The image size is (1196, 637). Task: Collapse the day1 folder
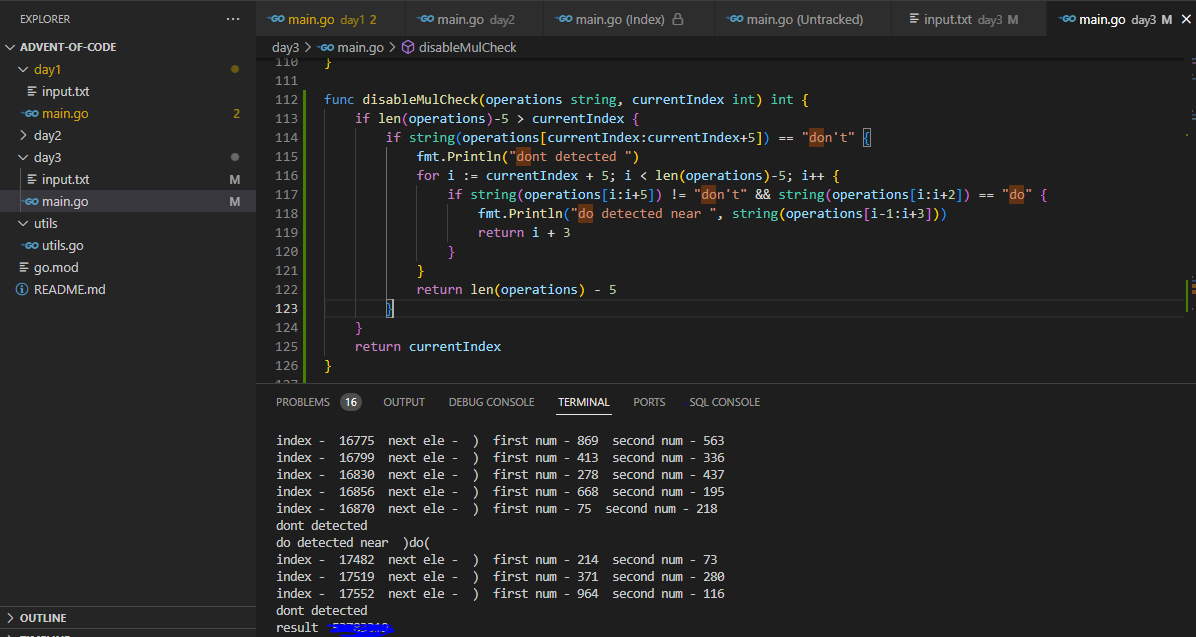click(23, 69)
